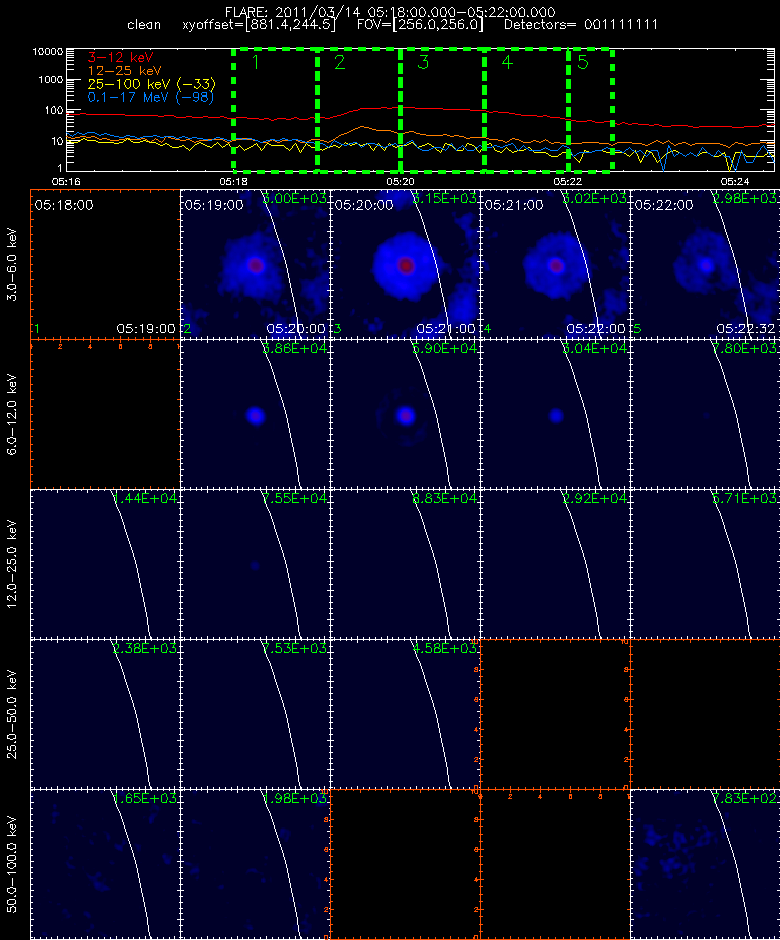Viewport: 780px width, 940px height.
Task: Click the 12.0-25.0 keV row label
Action: [12, 565]
